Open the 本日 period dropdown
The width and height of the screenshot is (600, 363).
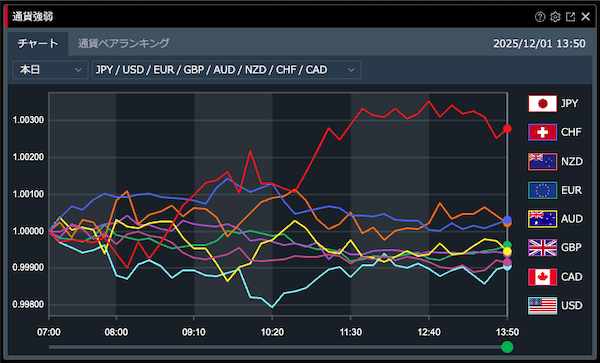(51, 70)
